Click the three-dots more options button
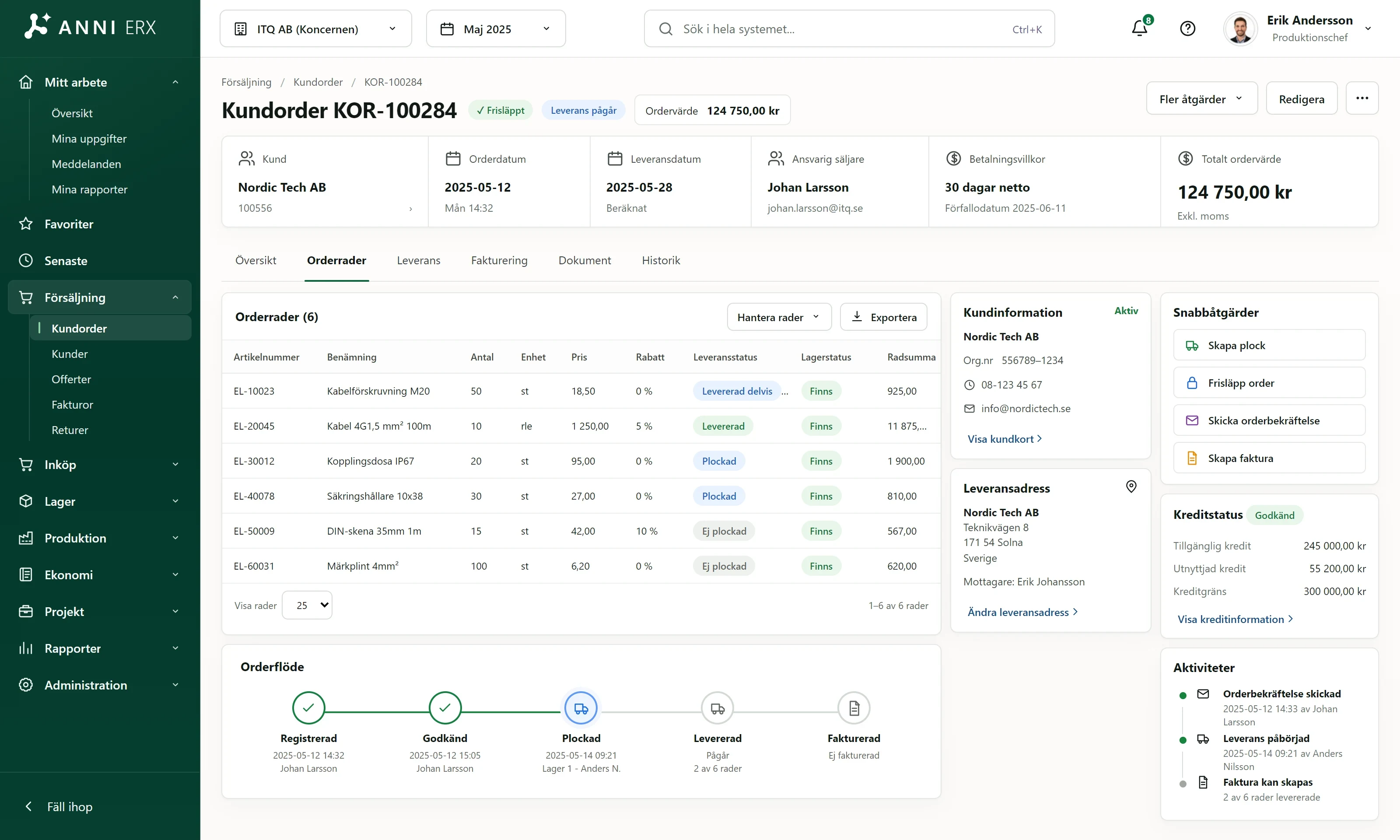This screenshot has width=1400, height=840. (1361, 98)
